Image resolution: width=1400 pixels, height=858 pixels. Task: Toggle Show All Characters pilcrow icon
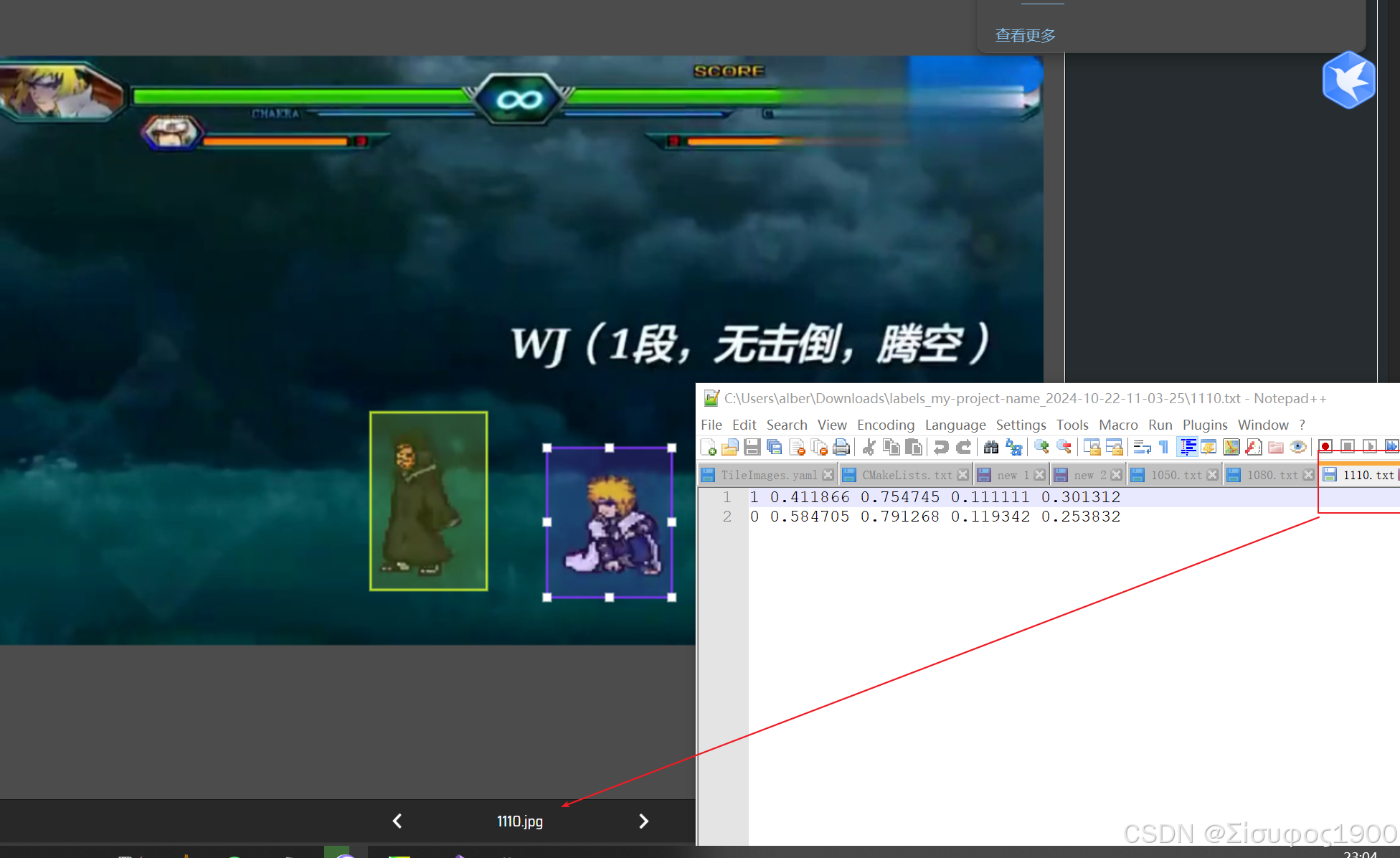click(1163, 448)
